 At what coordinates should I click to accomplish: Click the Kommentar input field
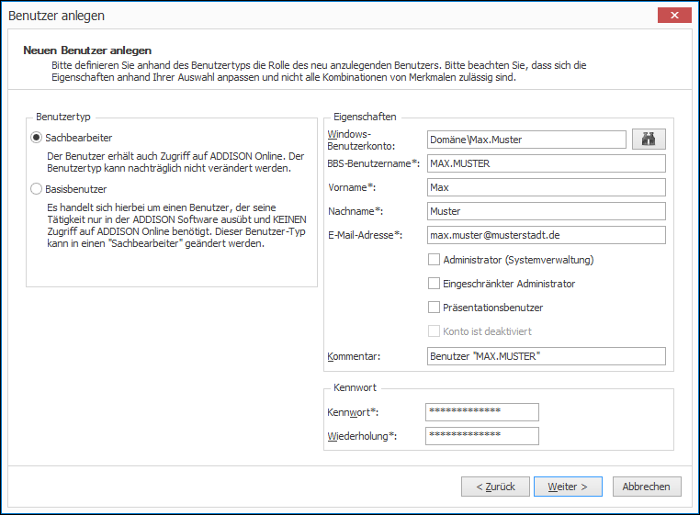tap(546, 356)
